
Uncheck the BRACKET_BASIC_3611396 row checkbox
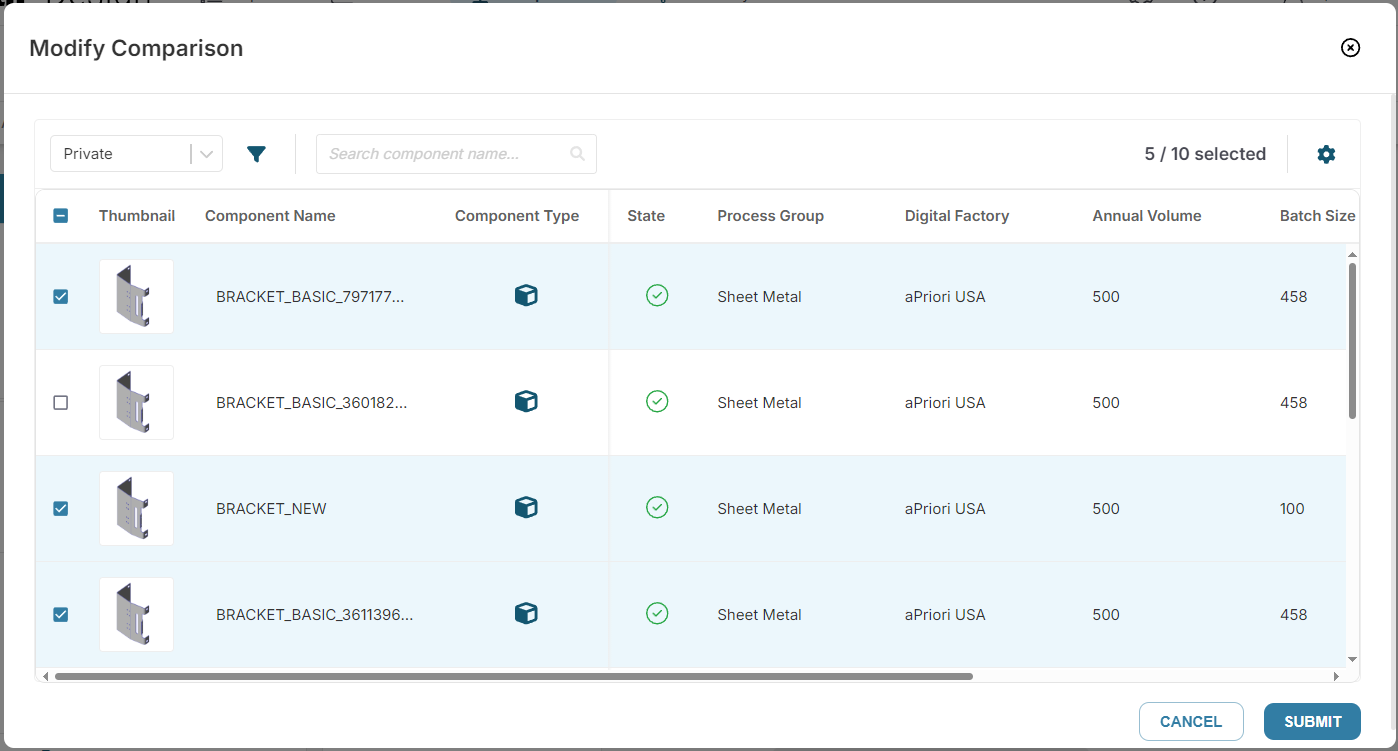pos(61,614)
